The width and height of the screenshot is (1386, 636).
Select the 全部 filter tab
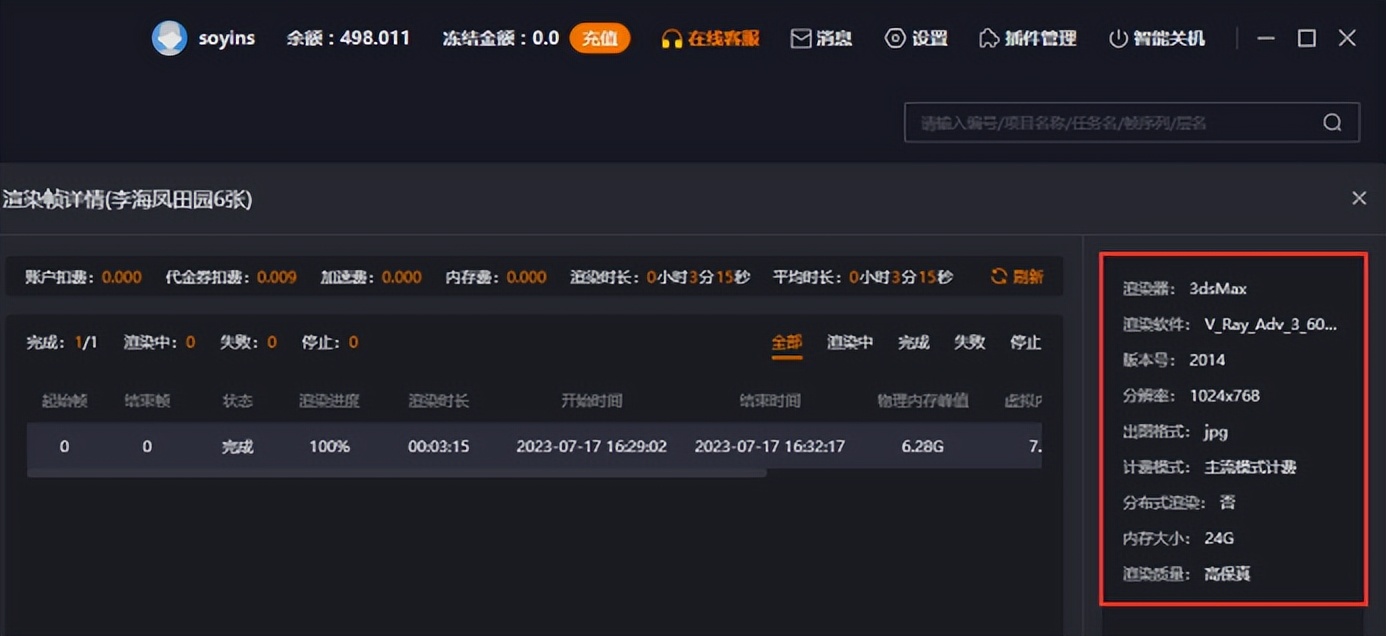(787, 341)
